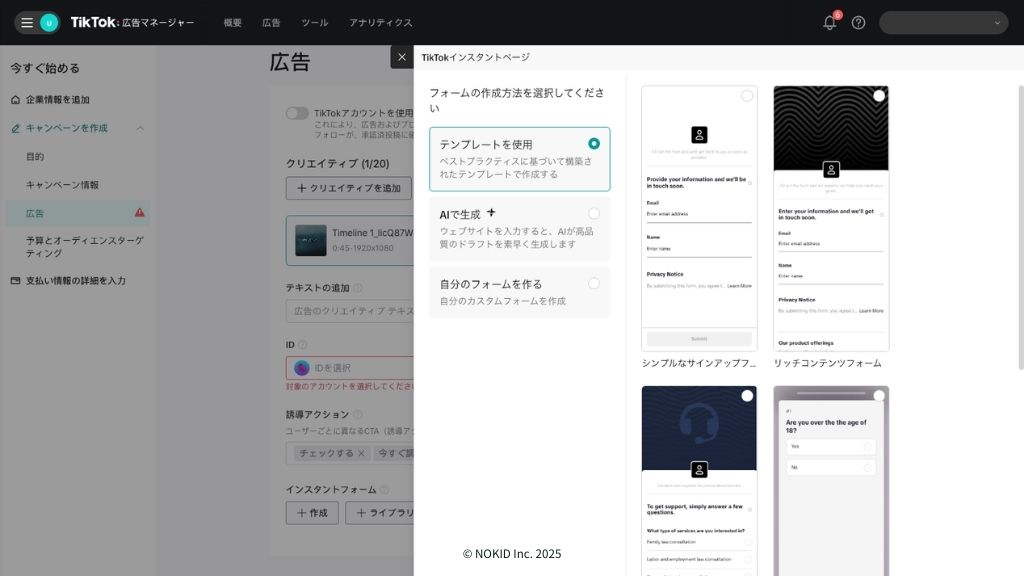Click the info icon next to ID label
This screenshot has height=576, width=1024.
coord(302,345)
